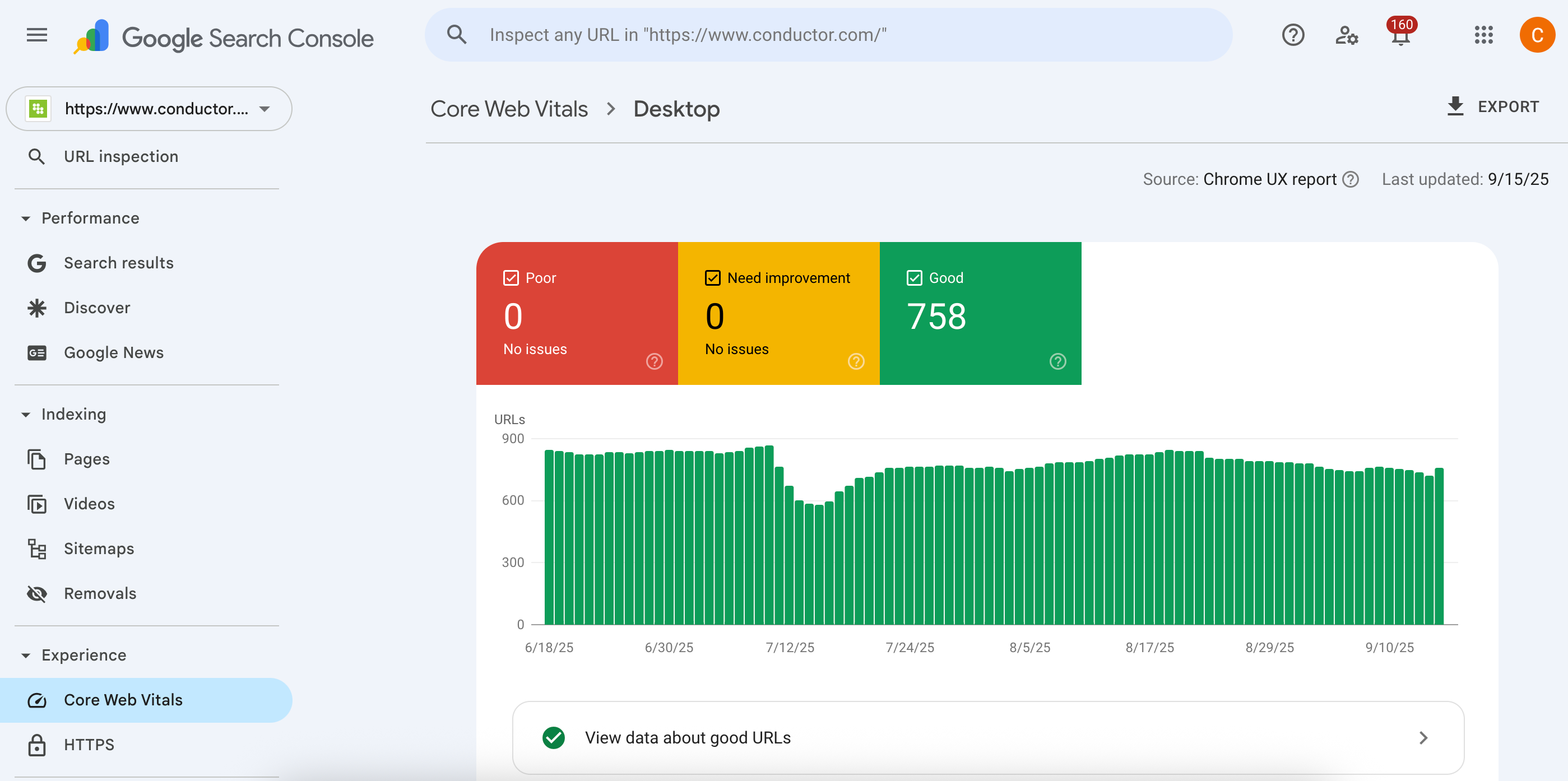Toggle the Need improvement checkbox
Image resolution: width=1568 pixels, height=781 pixels.
pos(712,278)
